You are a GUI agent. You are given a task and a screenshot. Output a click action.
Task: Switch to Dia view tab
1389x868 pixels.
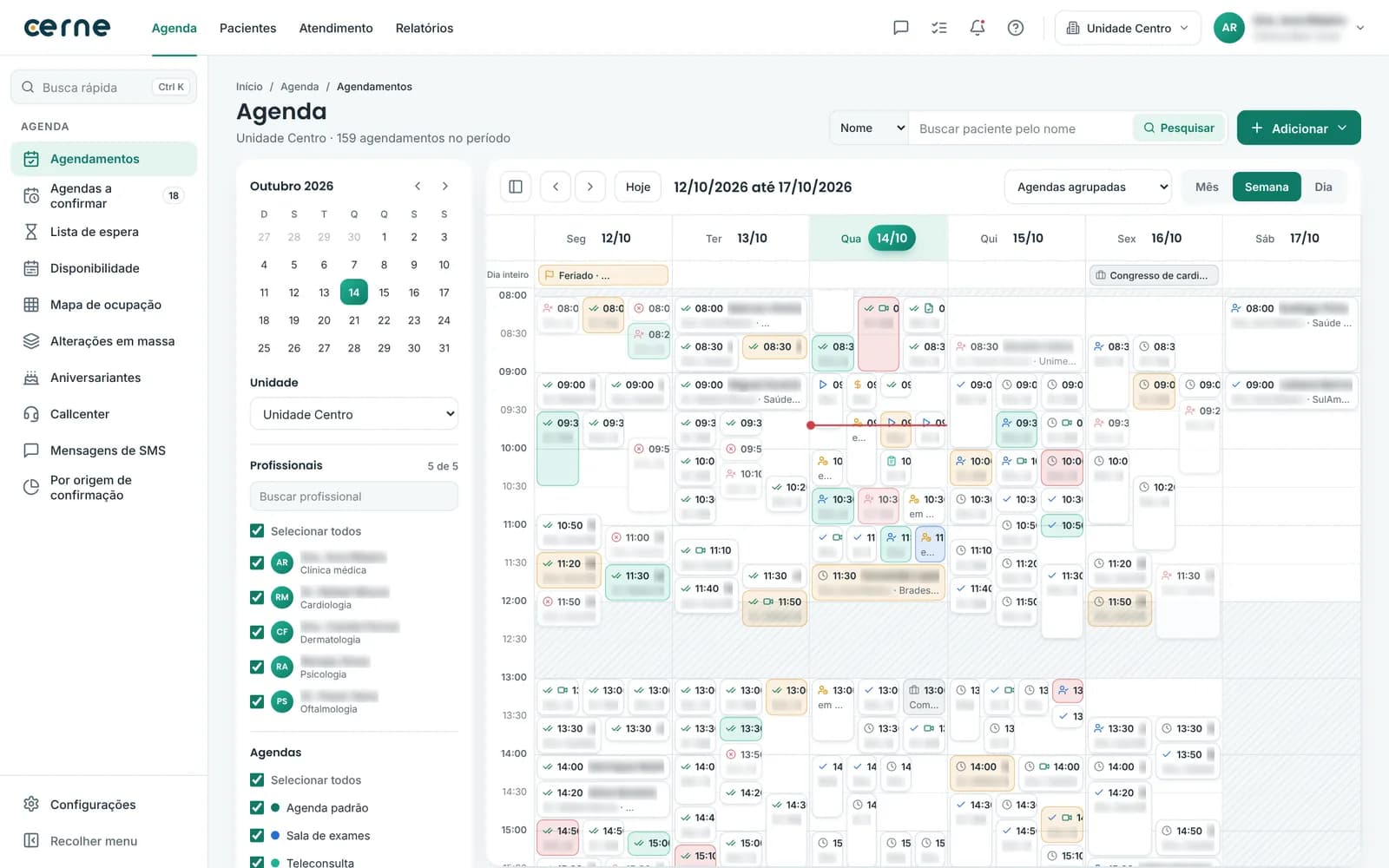pos(1323,187)
